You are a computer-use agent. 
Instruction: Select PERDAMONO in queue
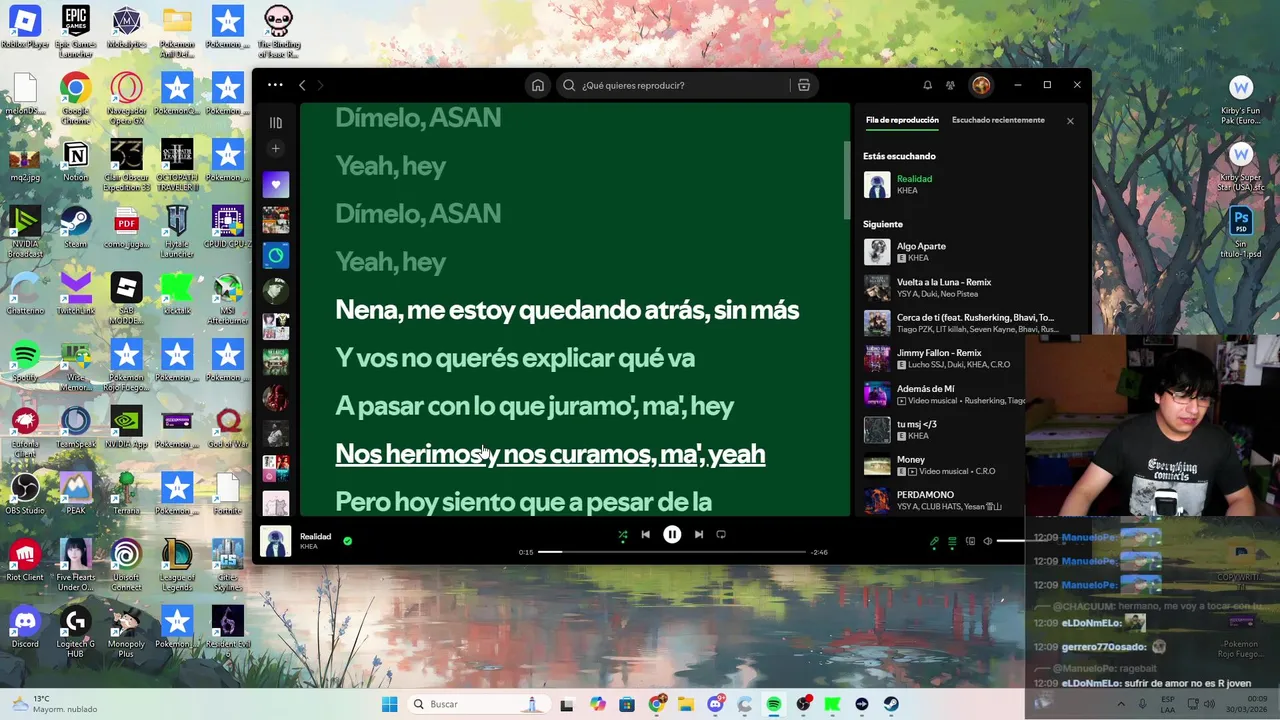click(943, 499)
